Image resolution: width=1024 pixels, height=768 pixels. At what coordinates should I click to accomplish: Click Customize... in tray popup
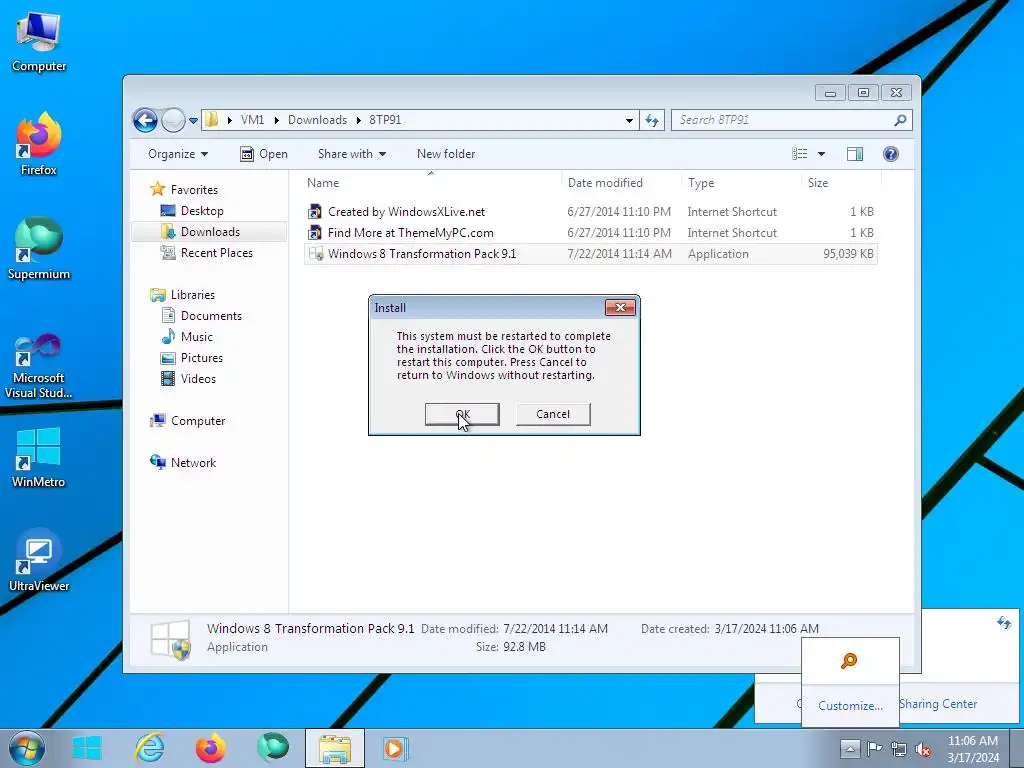[x=850, y=706]
